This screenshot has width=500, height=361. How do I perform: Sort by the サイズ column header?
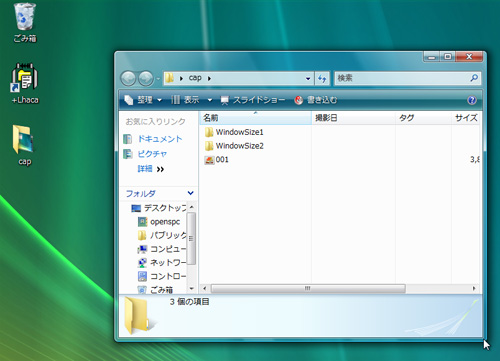(x=466, y=118)
